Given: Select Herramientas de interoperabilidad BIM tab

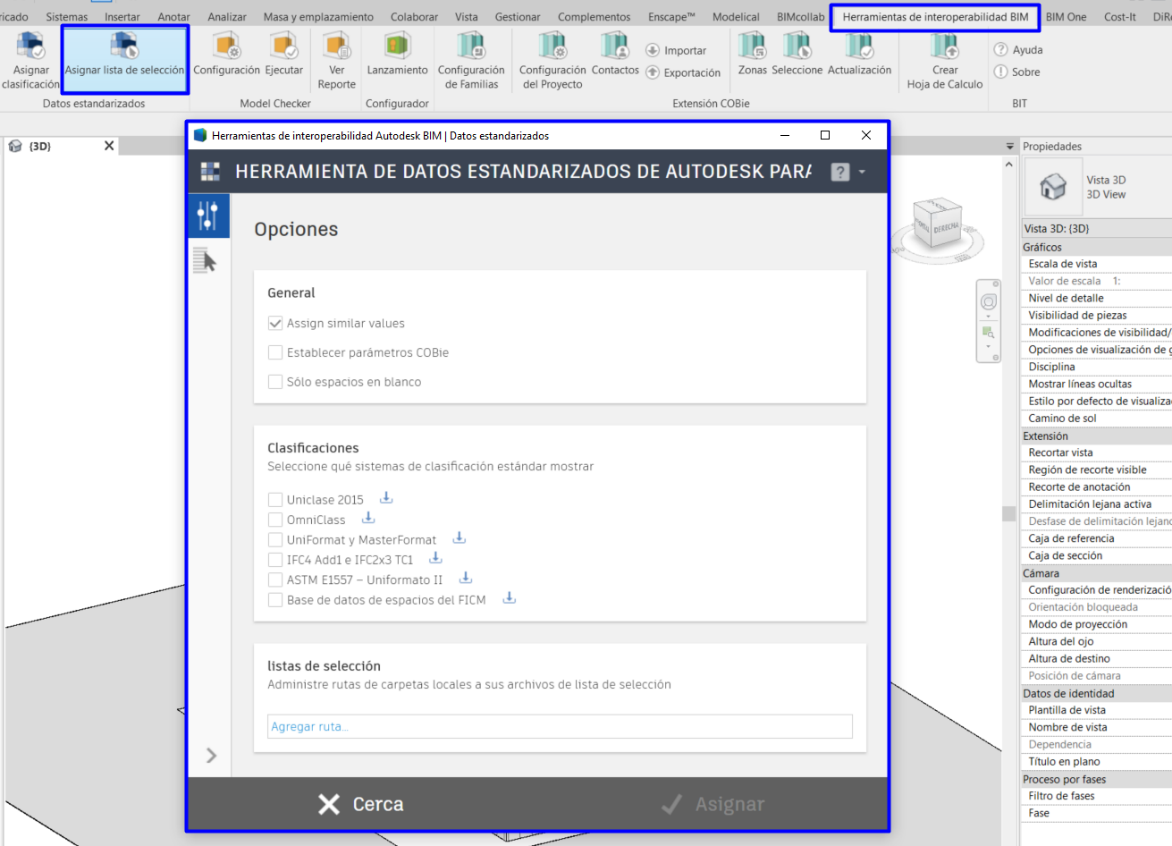Looking at the screenshot, I should [935, 16].
